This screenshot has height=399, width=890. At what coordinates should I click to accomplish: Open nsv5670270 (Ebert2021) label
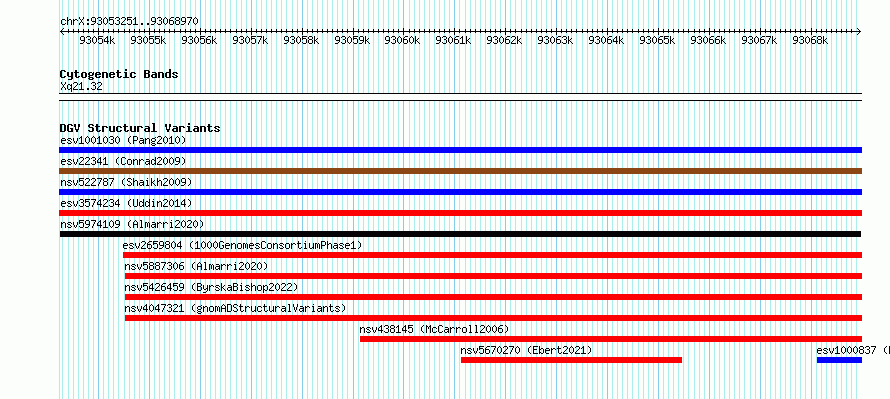(x=526, y=350)
